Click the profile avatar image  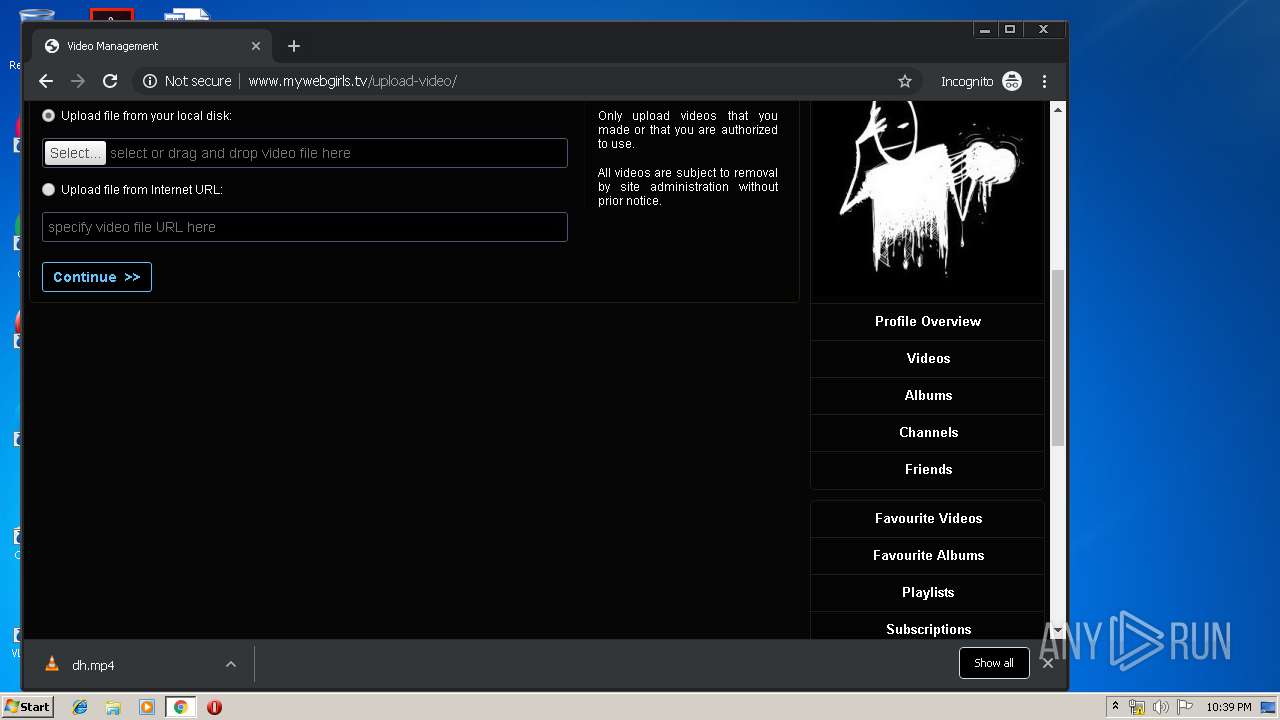[927, 195]
